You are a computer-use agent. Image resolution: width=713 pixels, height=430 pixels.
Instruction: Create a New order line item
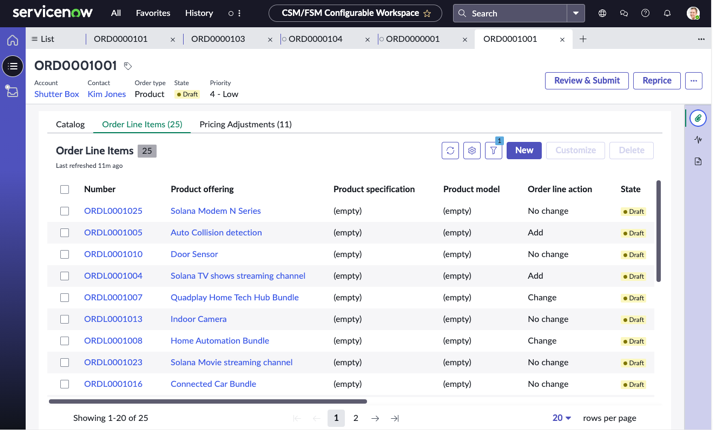[x=524, y=150]
